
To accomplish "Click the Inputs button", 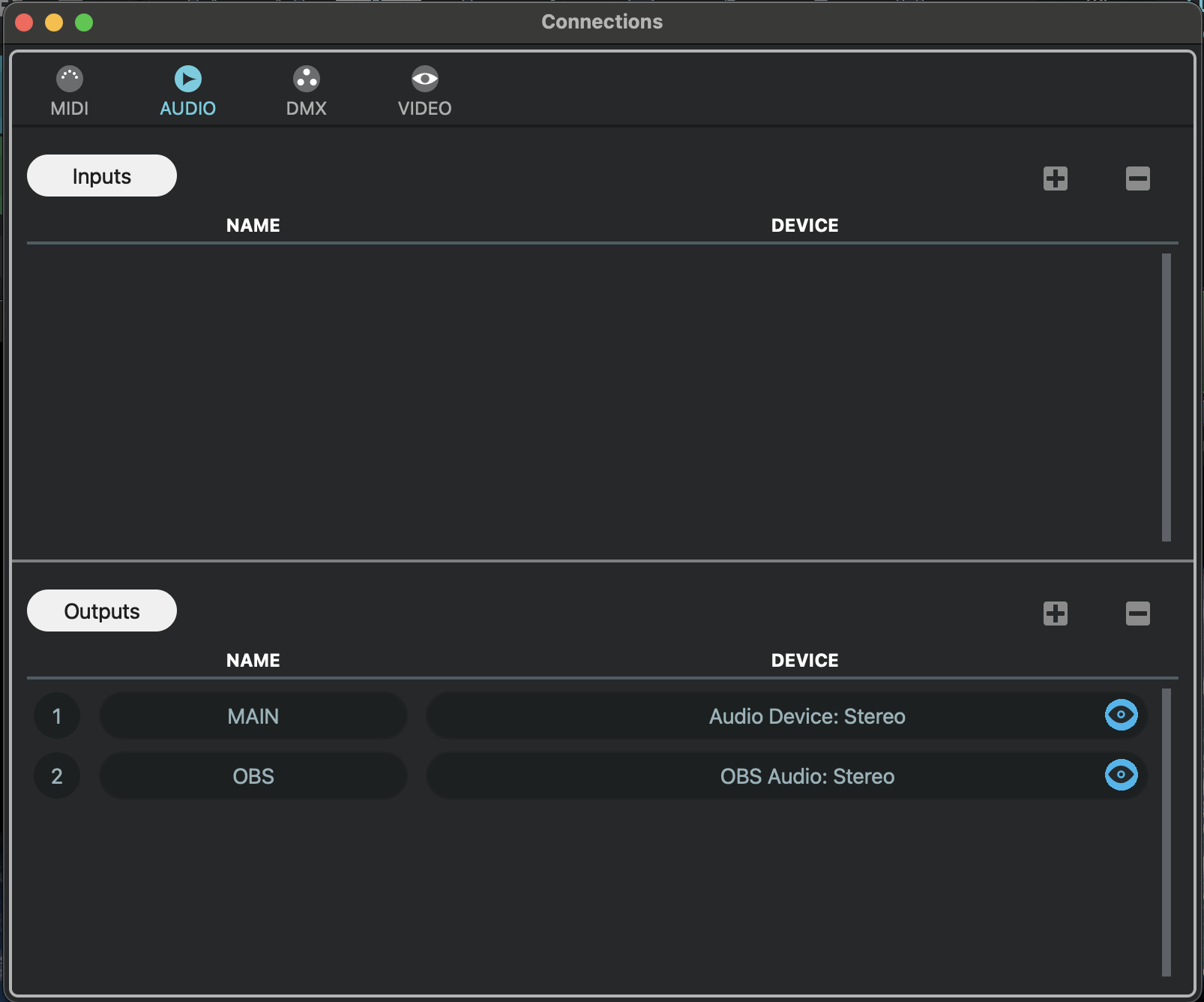I will click(102, 176).
